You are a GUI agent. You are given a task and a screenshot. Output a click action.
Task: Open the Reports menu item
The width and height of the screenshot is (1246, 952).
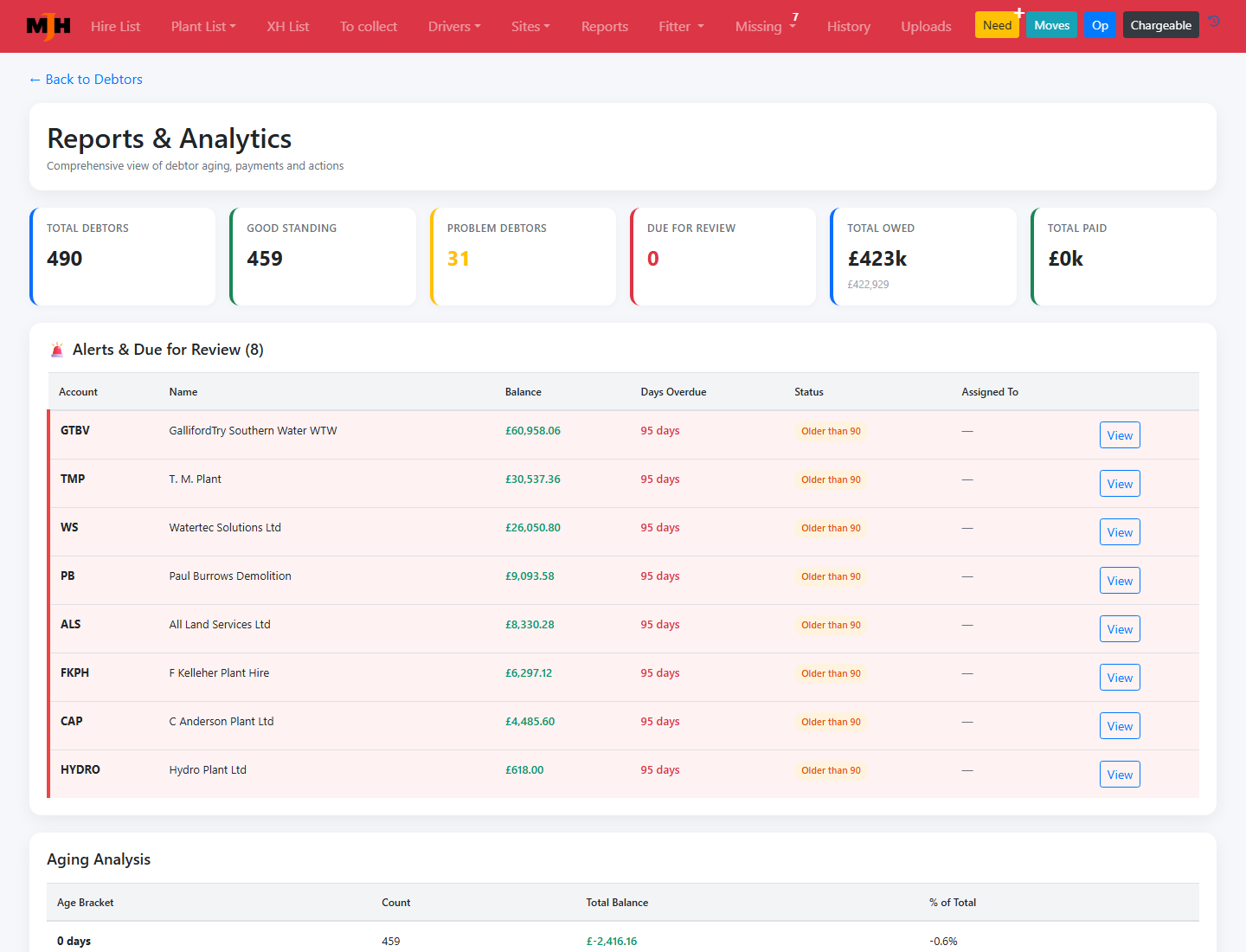[x=605, y=26]
